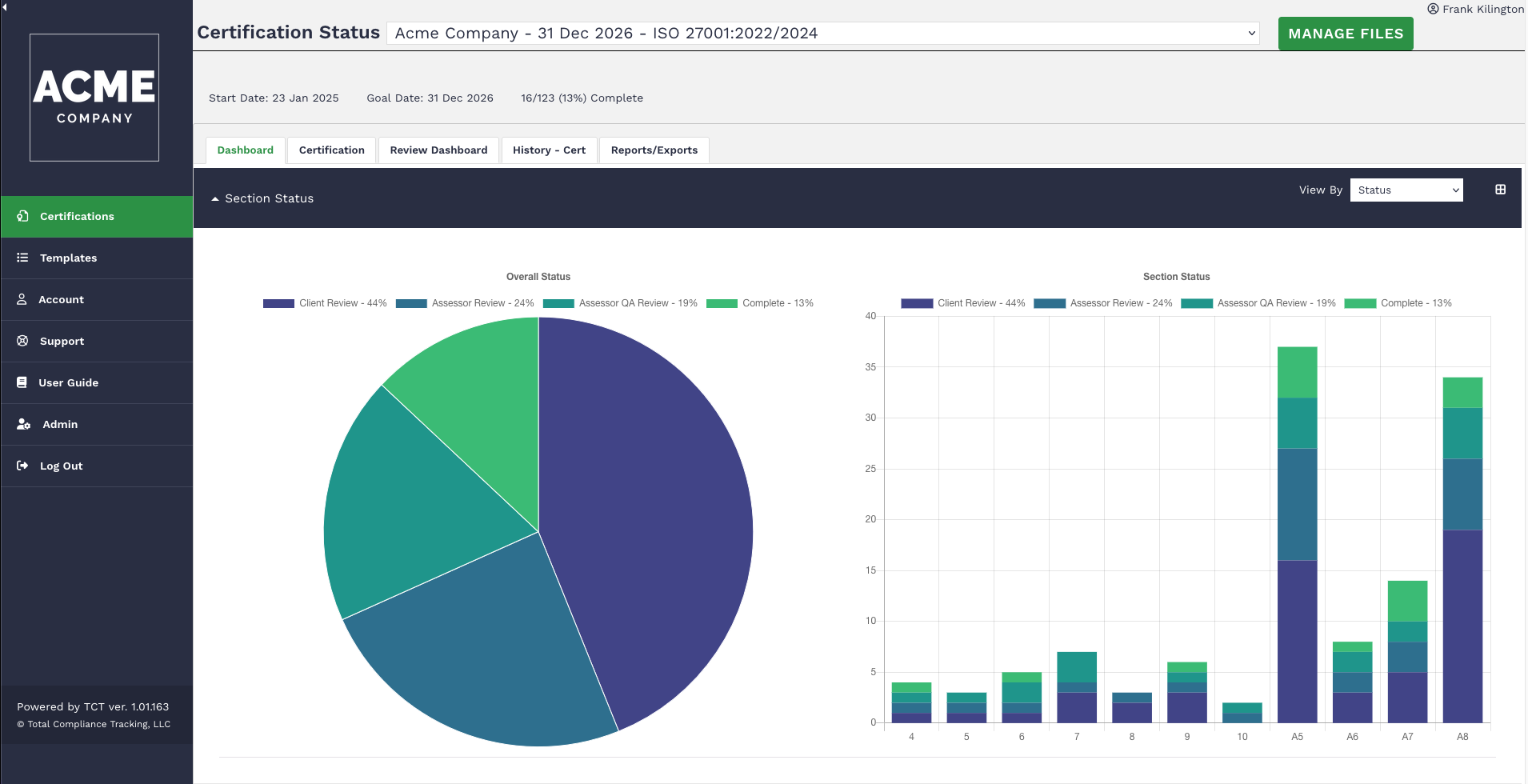Toggle Assessor Review legend in bar chart
Screen dimensions: 1528x784
1103,303
